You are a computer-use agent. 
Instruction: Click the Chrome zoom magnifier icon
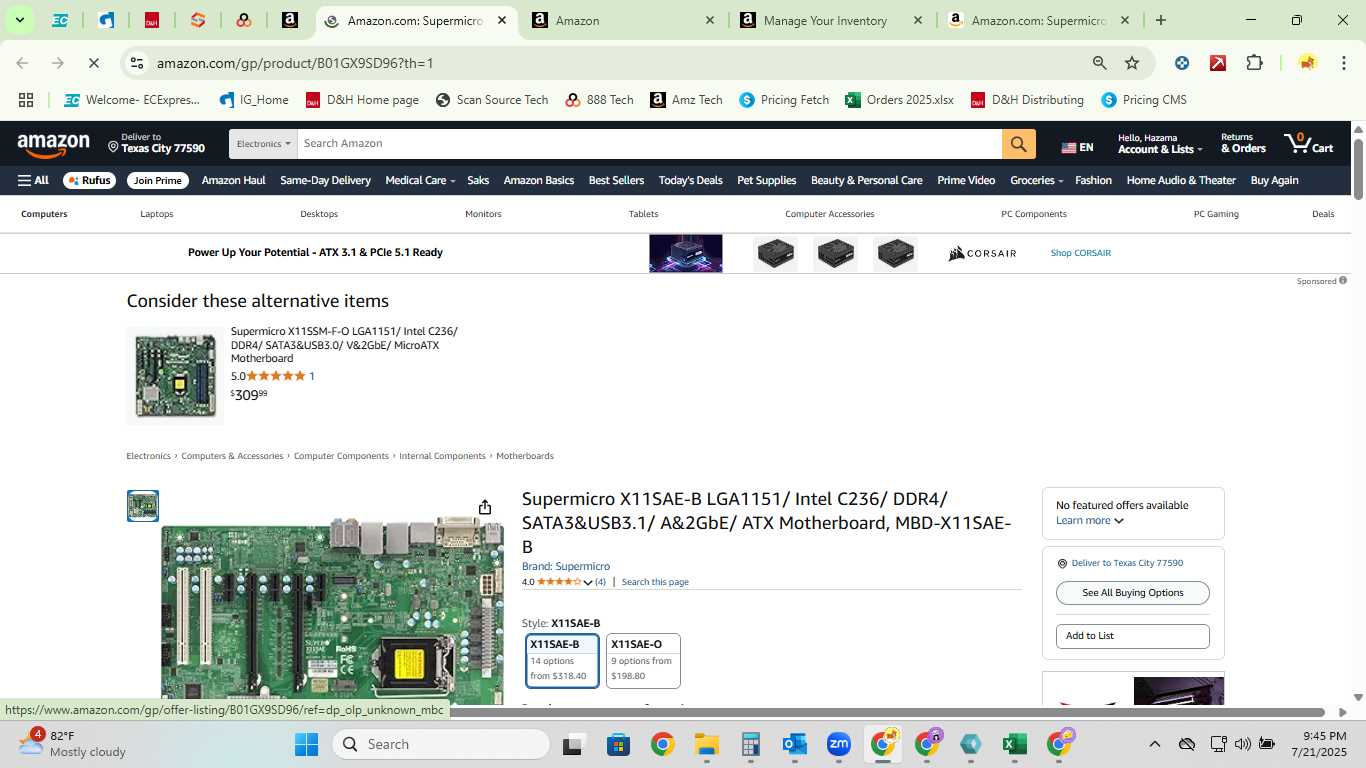click(x=1099, y=63)
